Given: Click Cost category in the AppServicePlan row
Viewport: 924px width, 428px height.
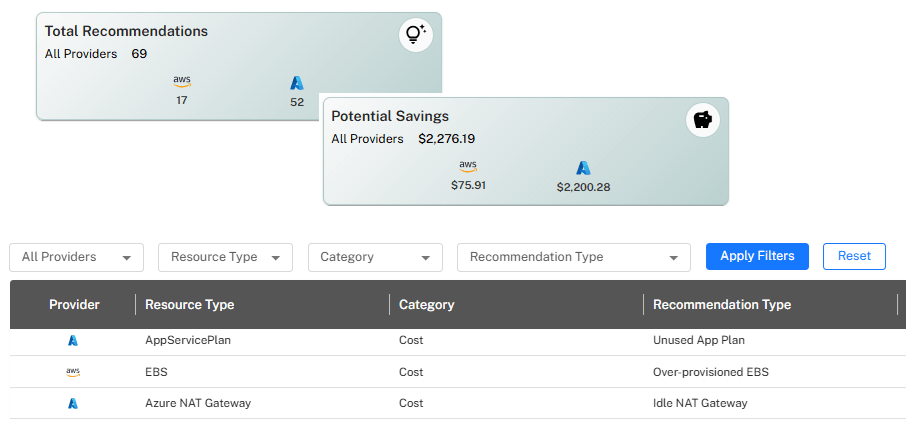Looking at the screenshot, I should [411, 340].
